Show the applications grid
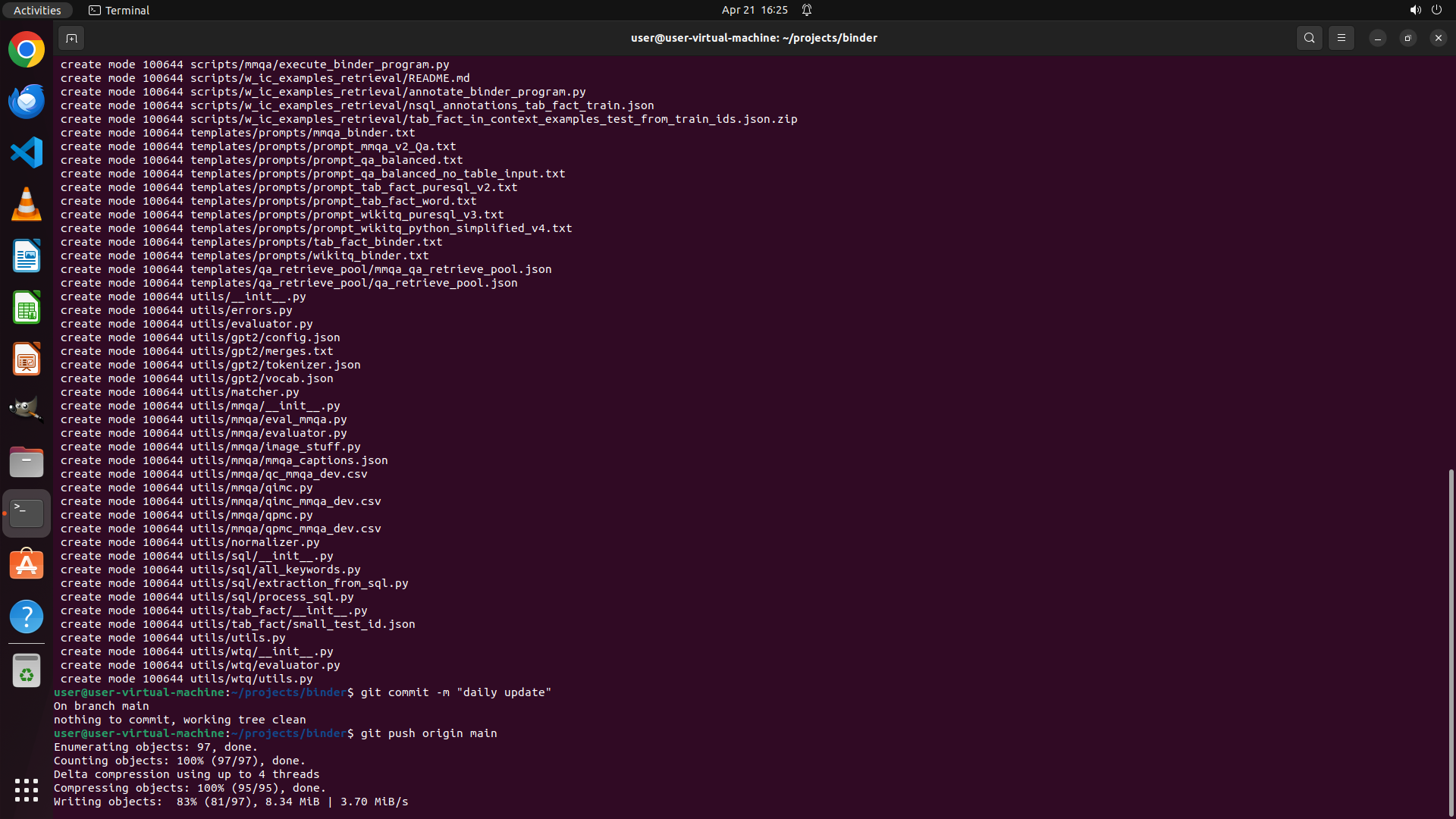This screenshot has height=819, width=1456. [x=27, y=789]
